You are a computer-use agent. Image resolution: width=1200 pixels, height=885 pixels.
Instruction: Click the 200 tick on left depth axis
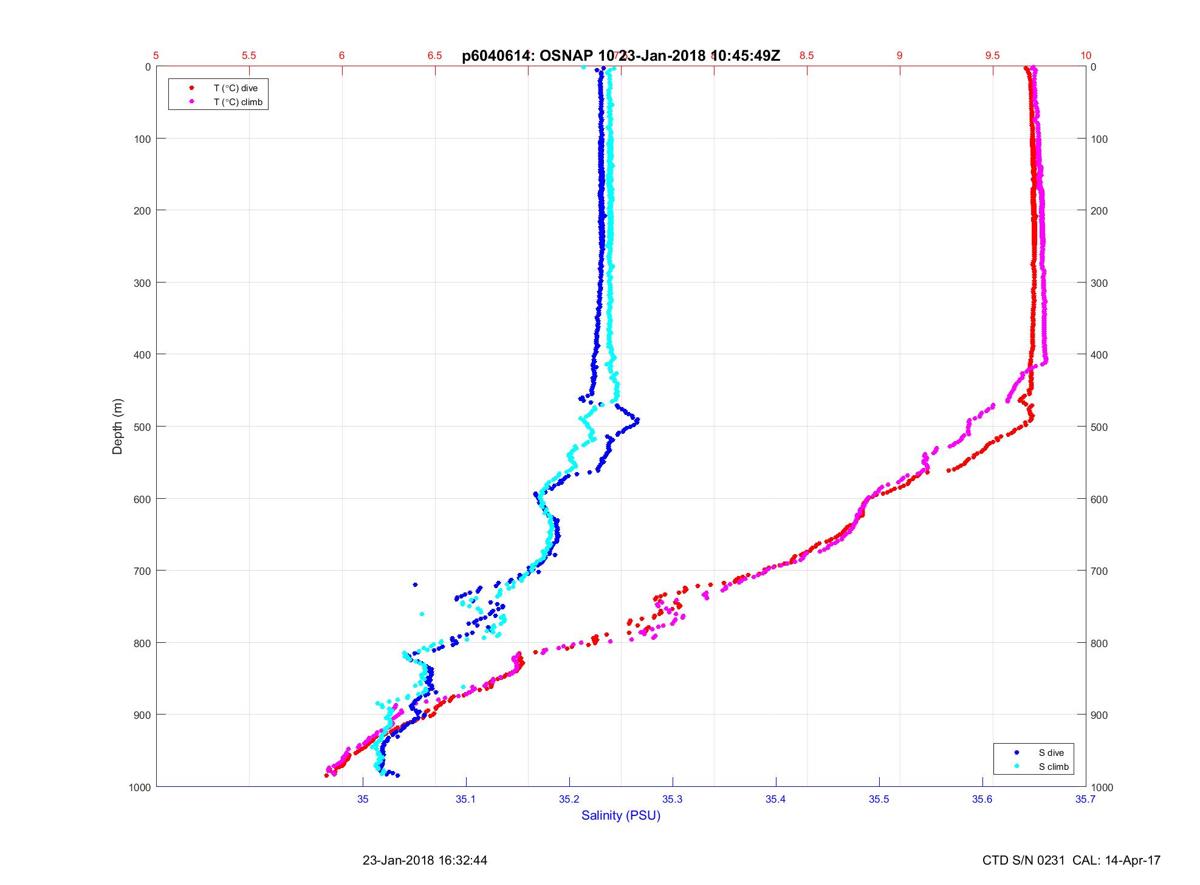[141, 211]
